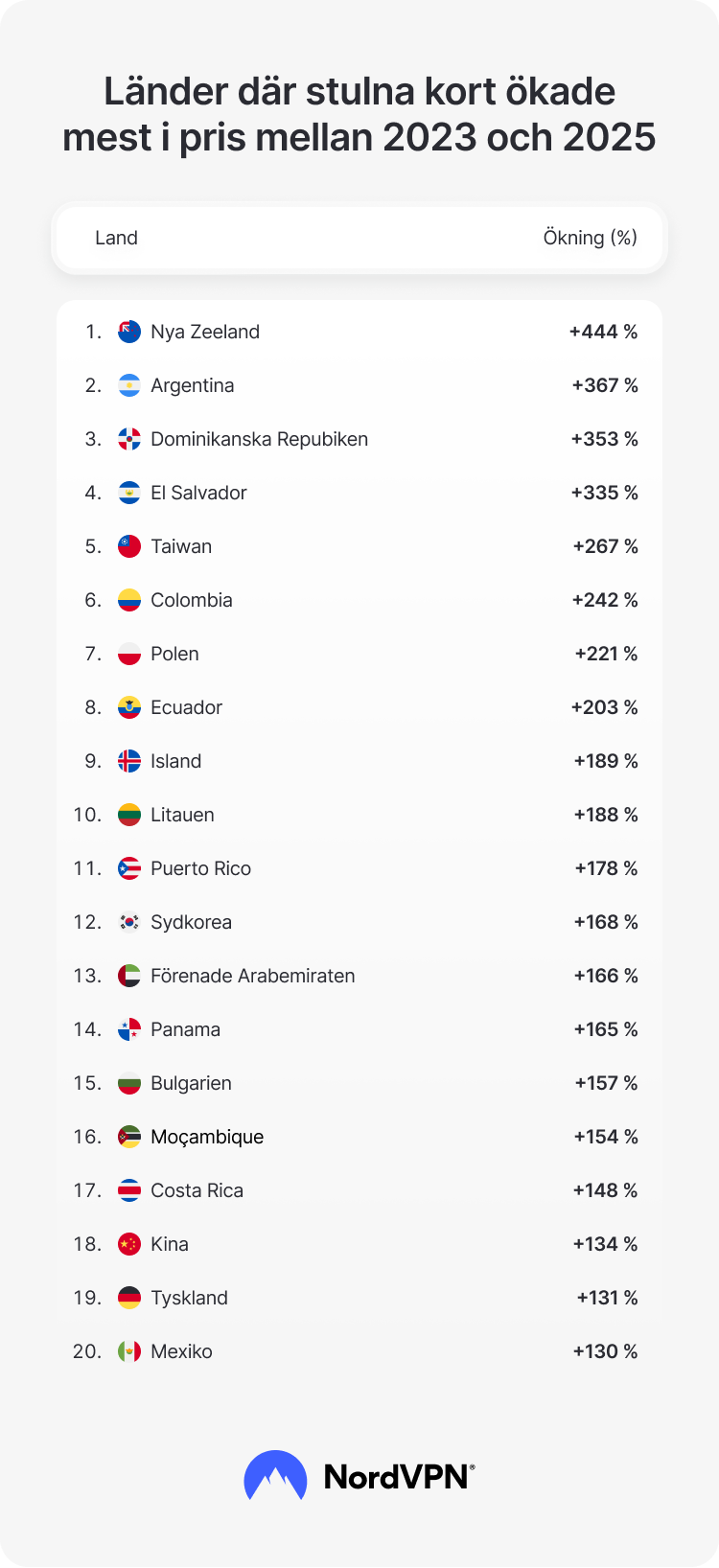
Task: Click the infographic title heading
Action: 359,114
